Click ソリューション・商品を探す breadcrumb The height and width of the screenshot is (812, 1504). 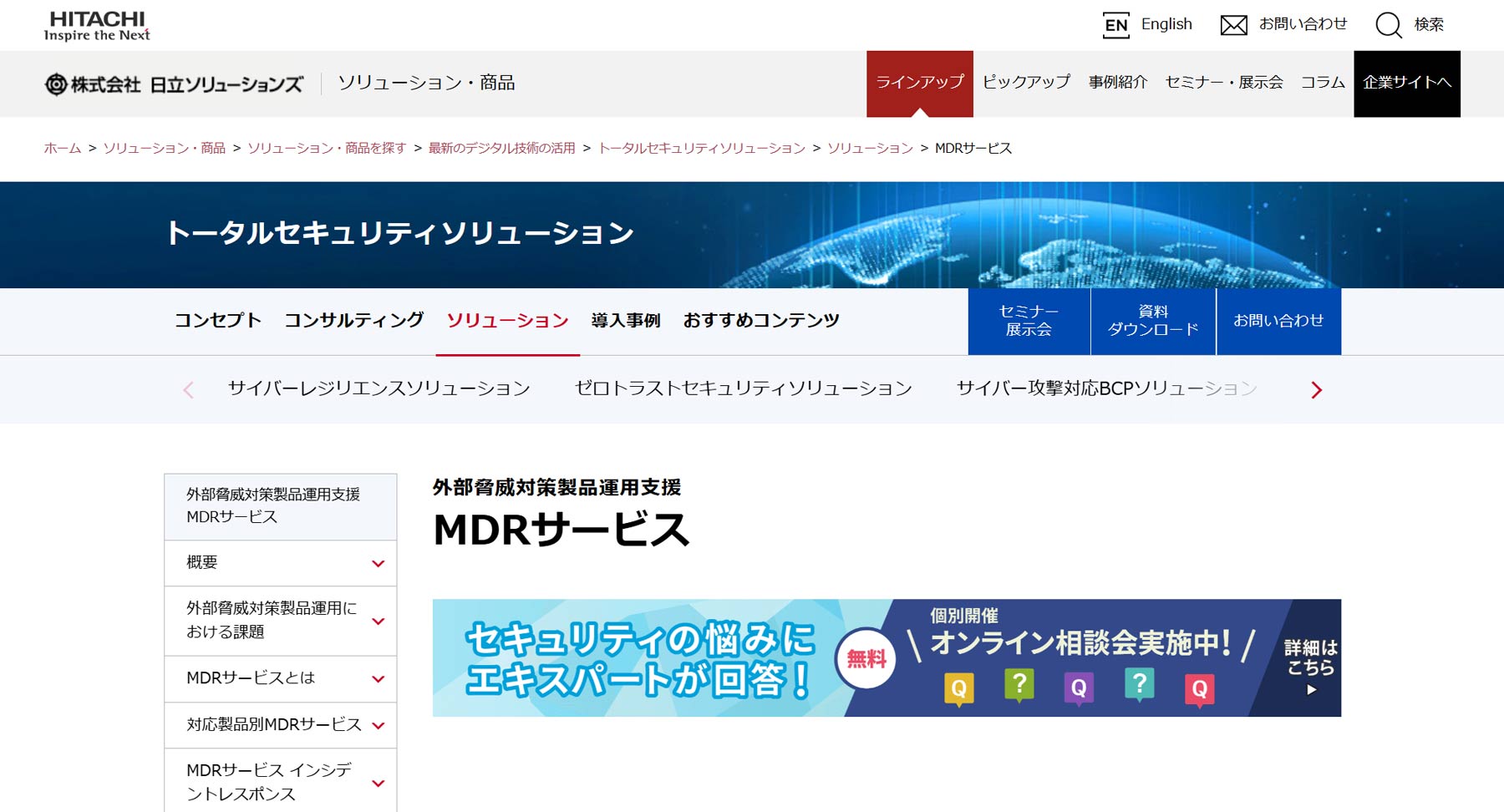(x=327, y=148)
